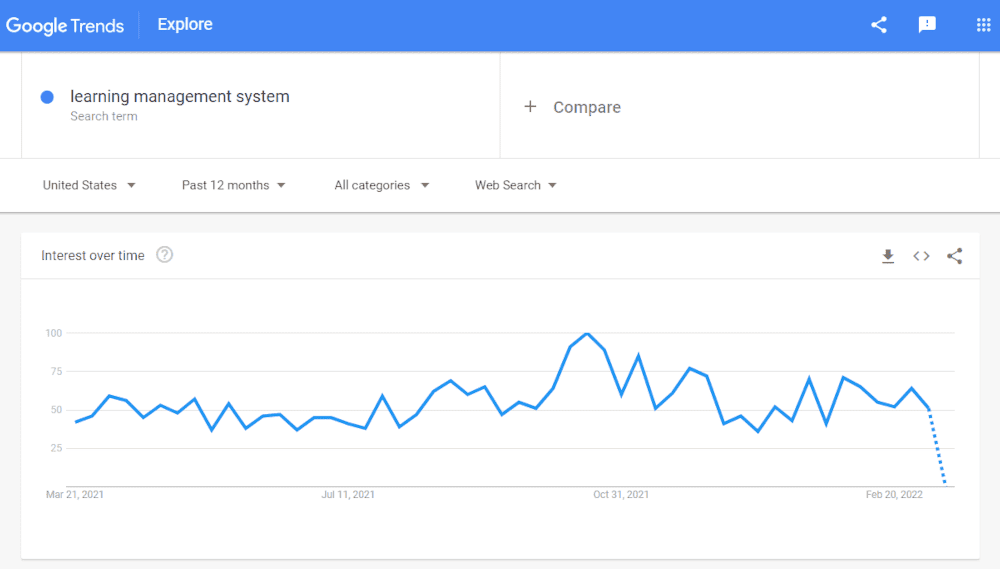Click the blue dot next to the search term
Image resolution: width=1000 pixels, height=569 pixels.
point(47,97)
